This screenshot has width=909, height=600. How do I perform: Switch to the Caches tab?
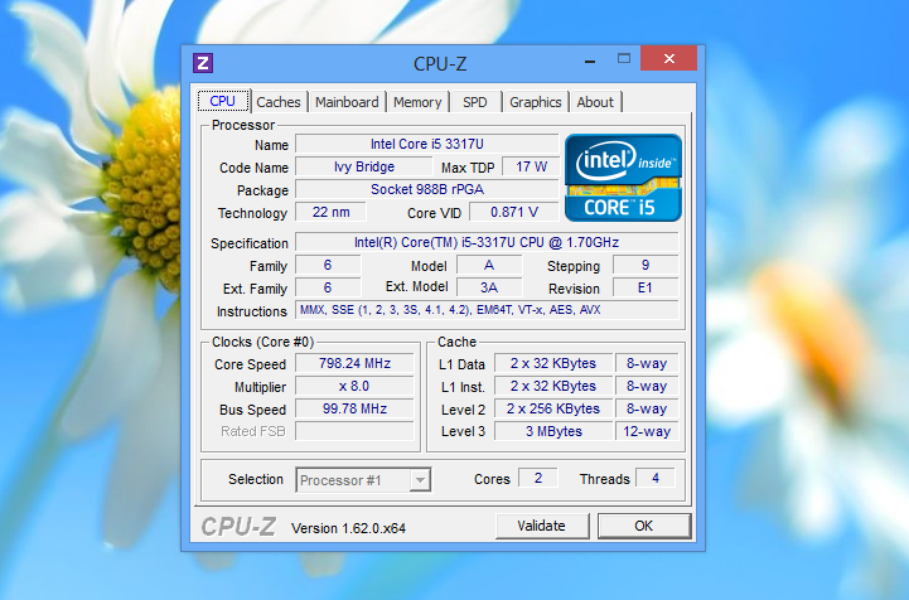point(278,102)
